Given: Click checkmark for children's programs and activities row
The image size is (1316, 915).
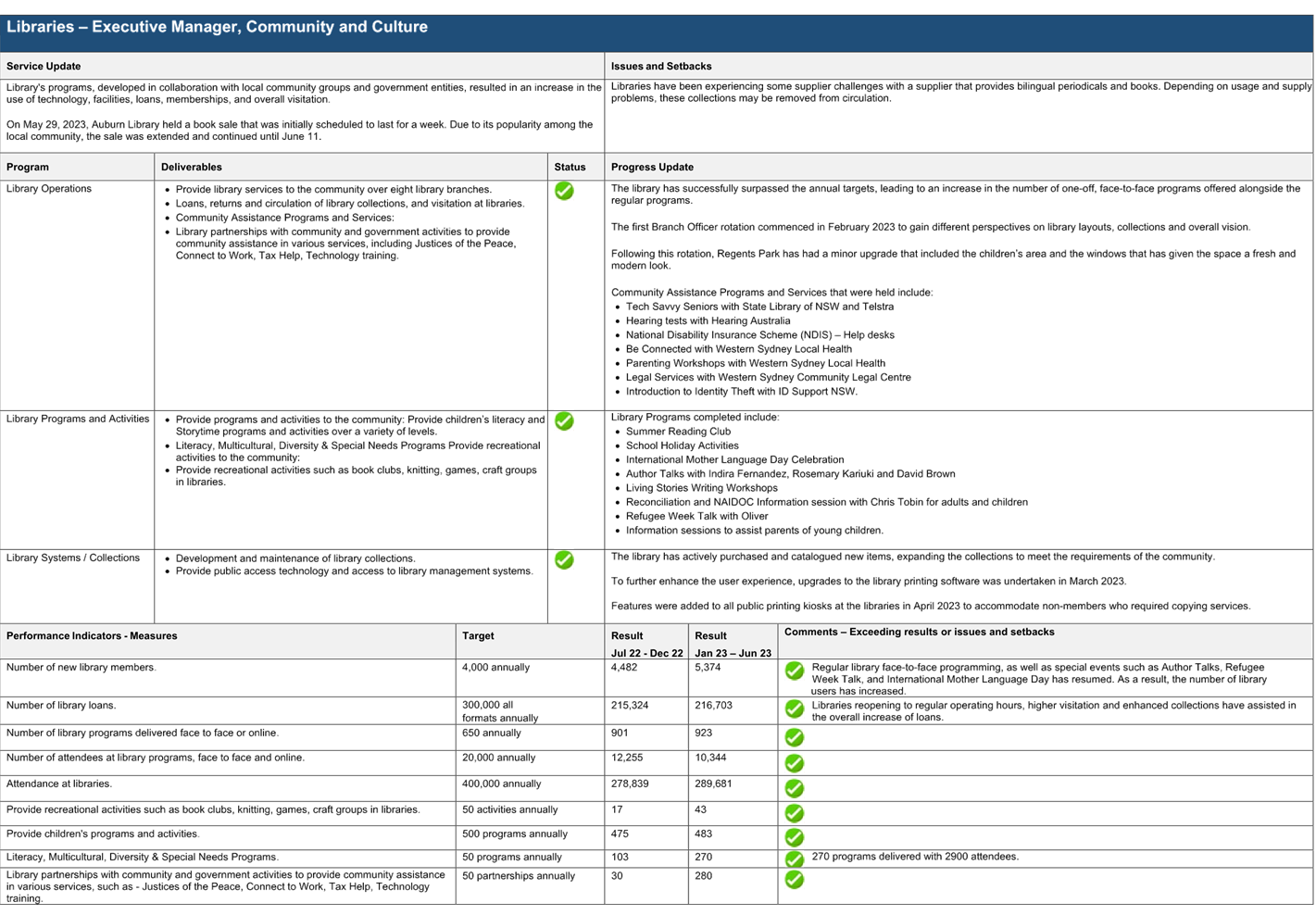Looking at the screenshot, I should click(x=795, y=837).
